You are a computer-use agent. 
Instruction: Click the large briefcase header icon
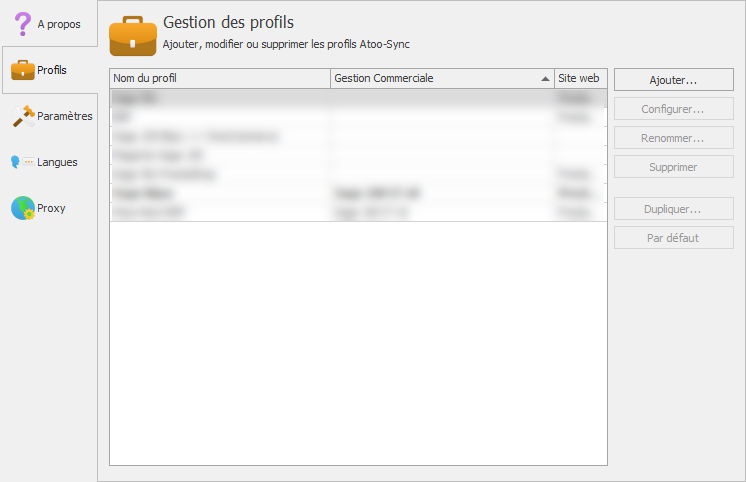(132, 35)
